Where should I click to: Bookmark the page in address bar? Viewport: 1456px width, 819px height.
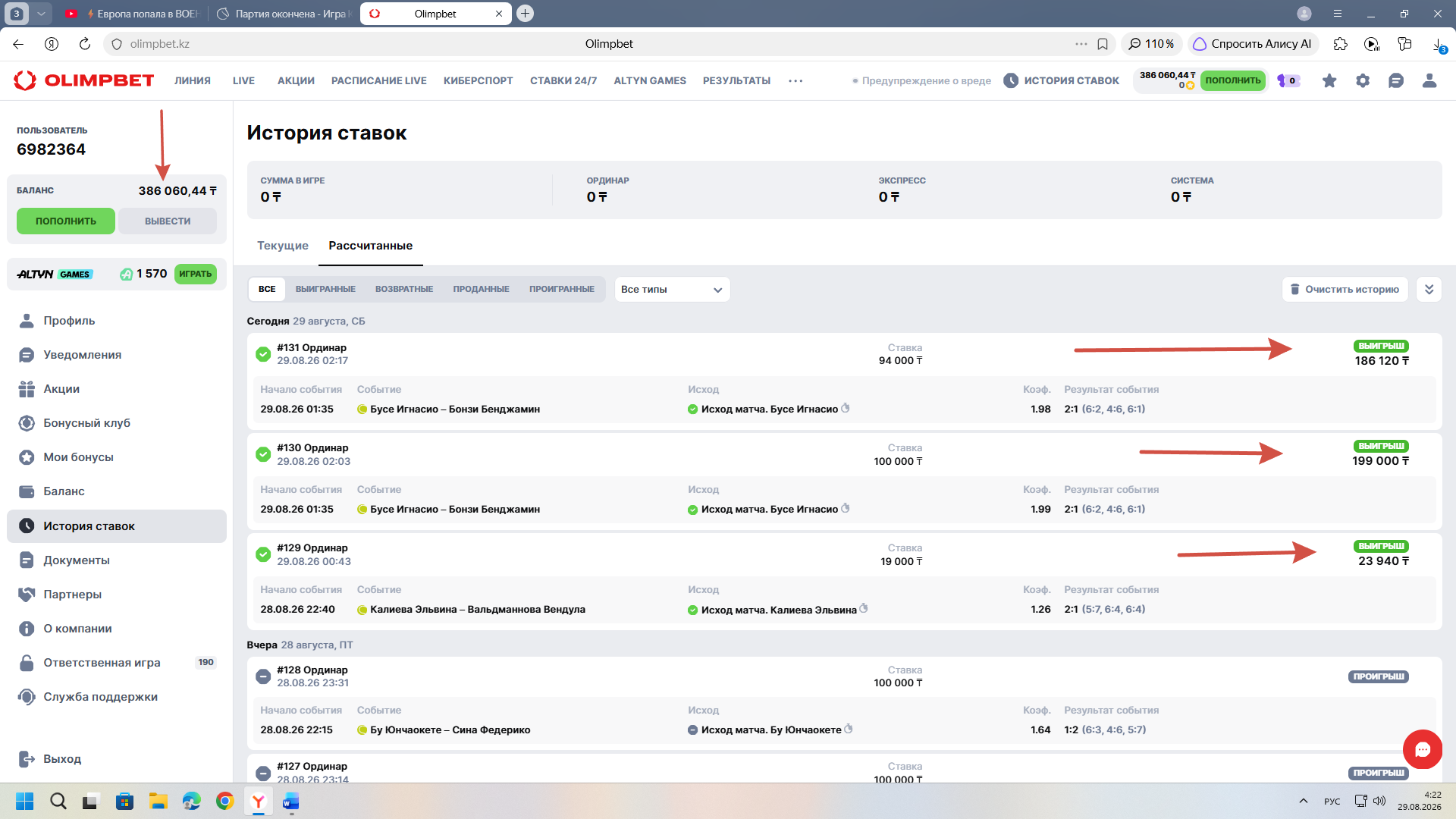1103,44
